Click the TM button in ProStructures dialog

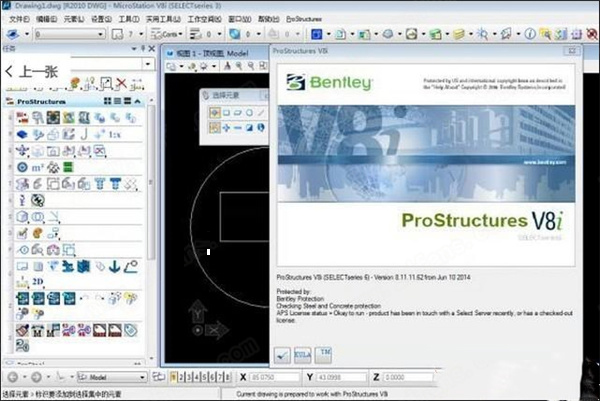click(324, 355)
